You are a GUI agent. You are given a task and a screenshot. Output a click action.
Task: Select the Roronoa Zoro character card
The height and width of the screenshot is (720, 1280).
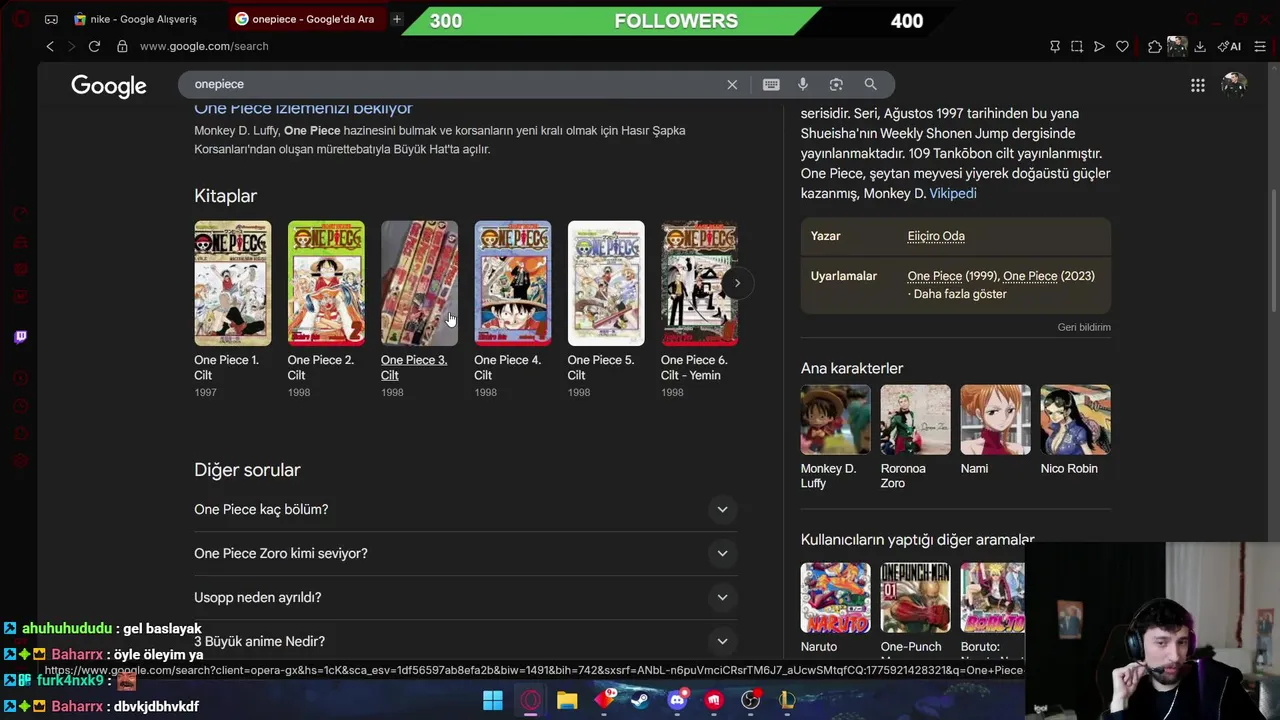tap(915, 437)
